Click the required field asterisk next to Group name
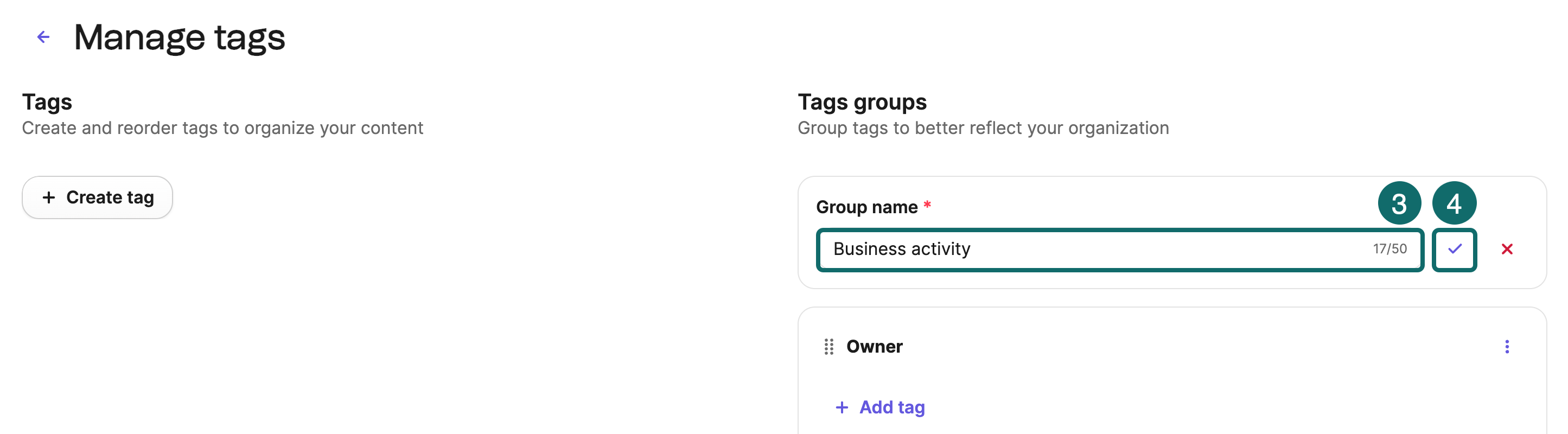 [x=928, y=205]
